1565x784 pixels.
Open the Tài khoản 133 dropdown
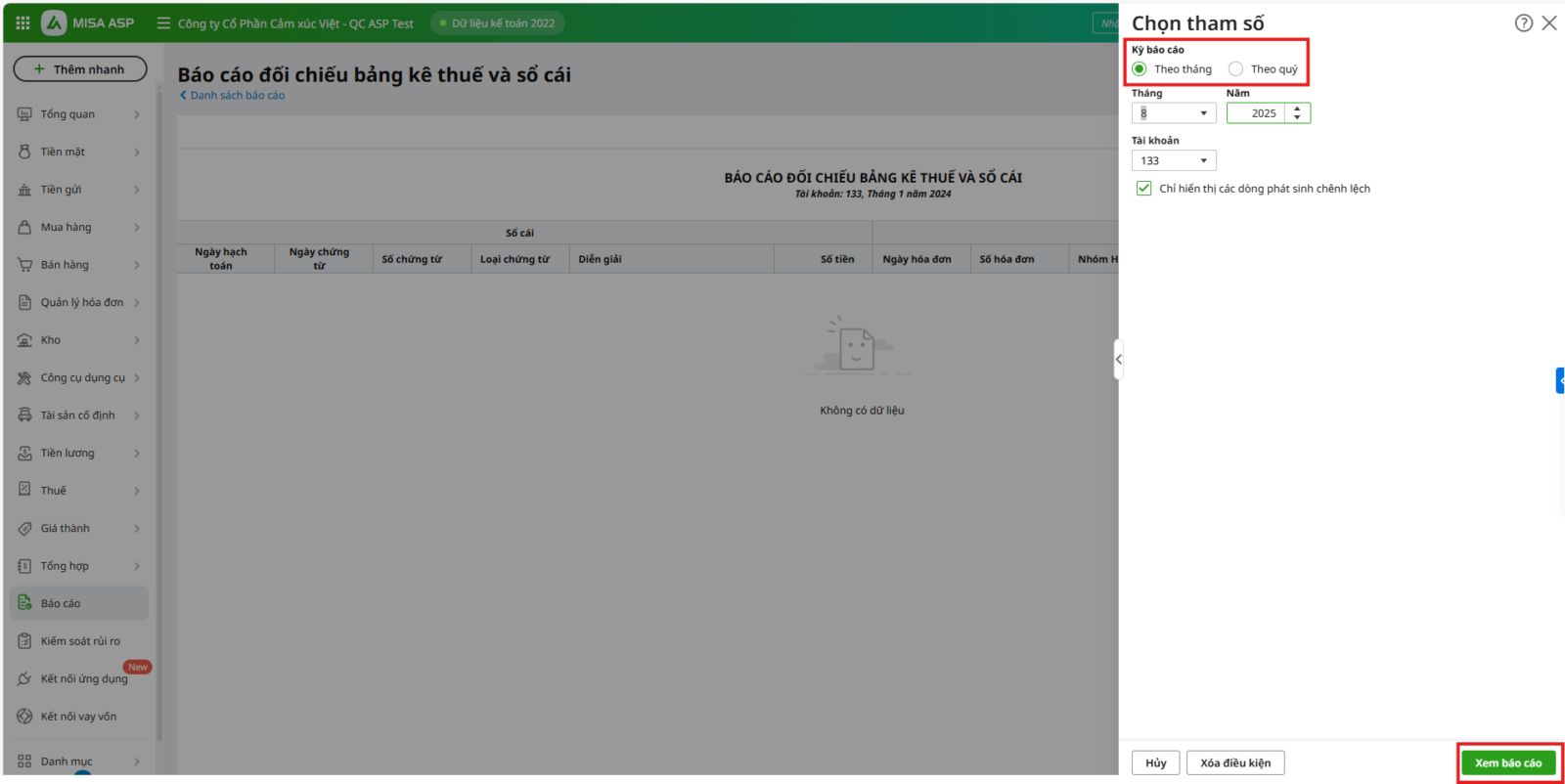(x=1203, y=161)
